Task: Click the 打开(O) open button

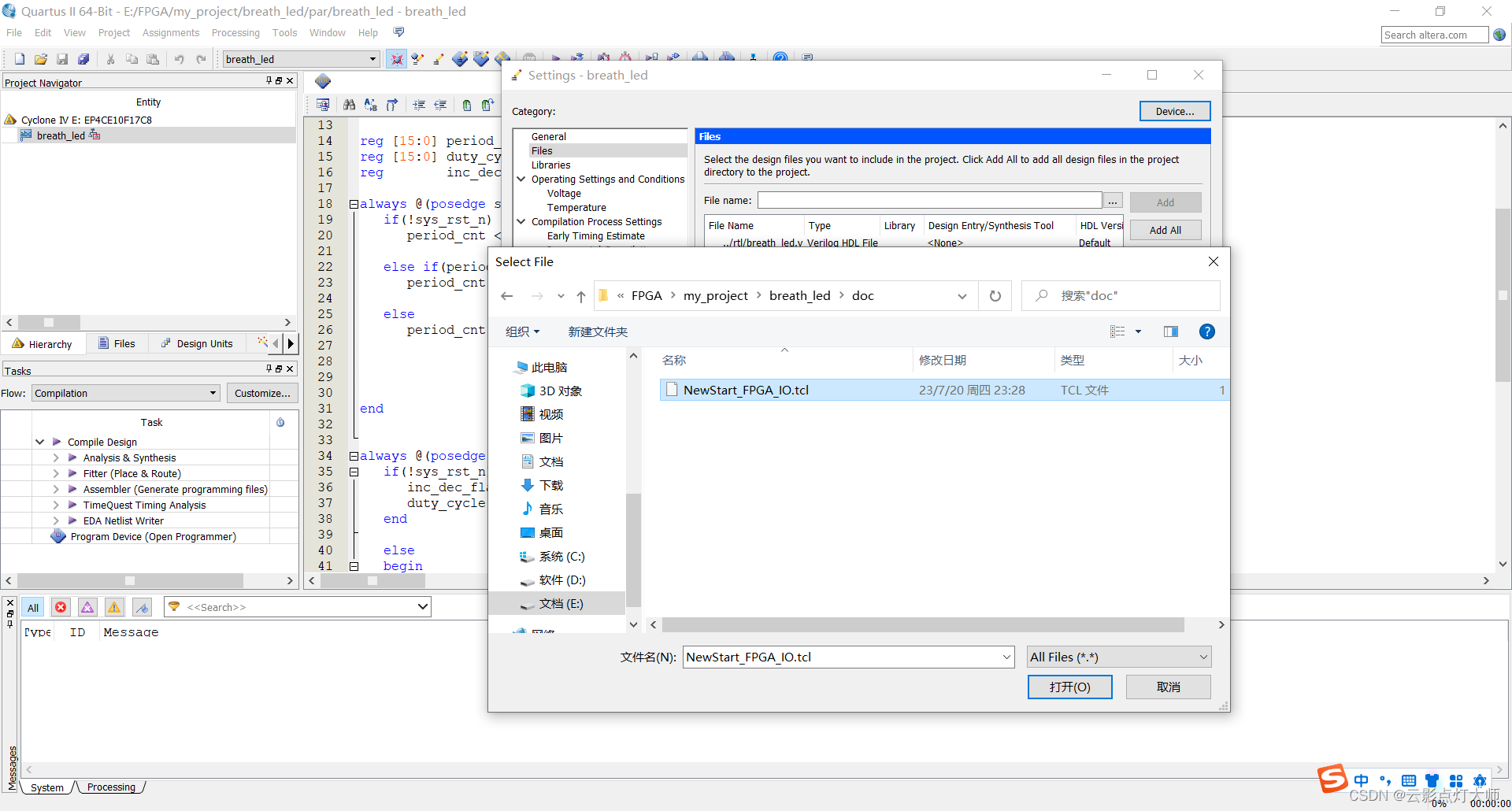Action: (1070, 687)
